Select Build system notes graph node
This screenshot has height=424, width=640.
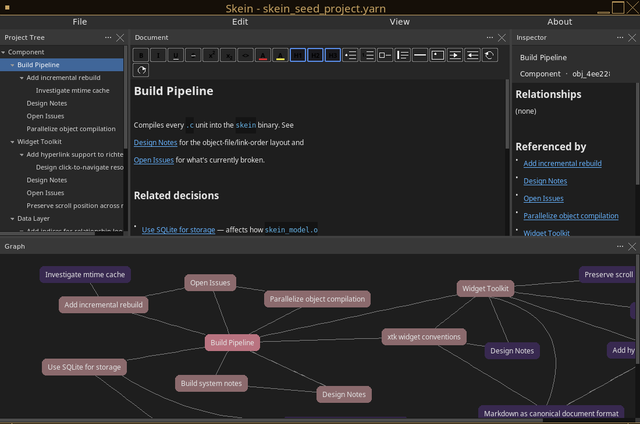tap(211, 383)
